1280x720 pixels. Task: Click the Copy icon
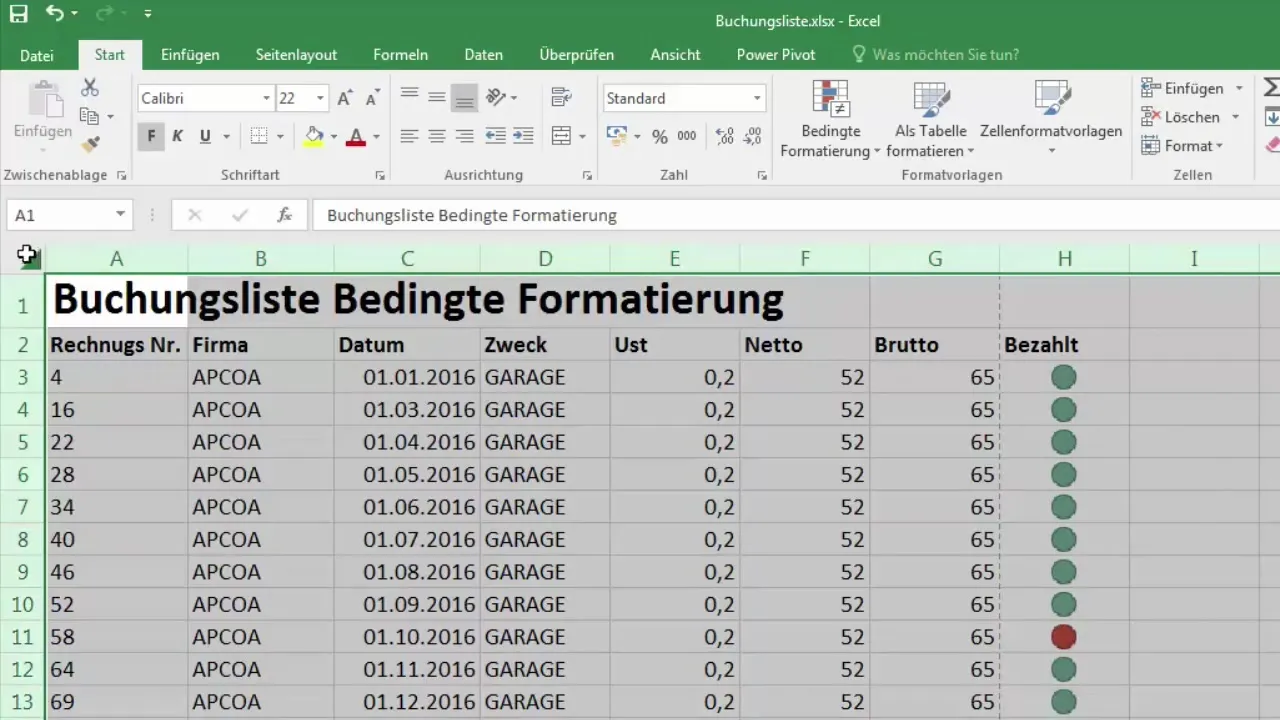coord(89,117)
